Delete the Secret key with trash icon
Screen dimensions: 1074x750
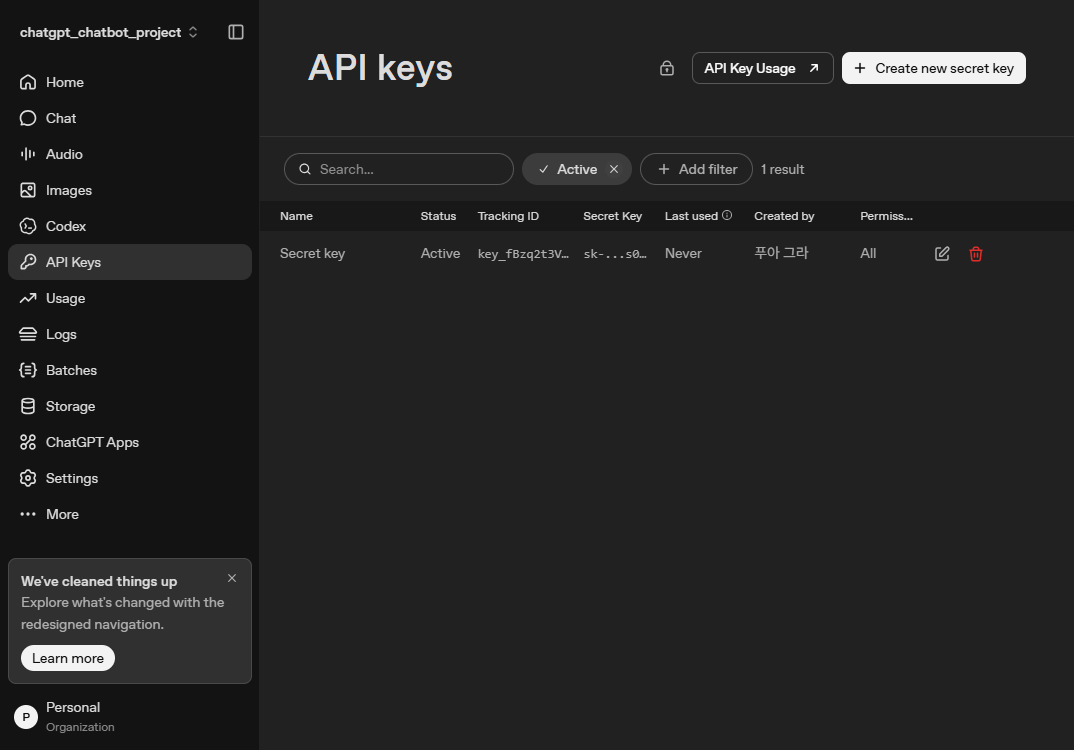[976, 254]
